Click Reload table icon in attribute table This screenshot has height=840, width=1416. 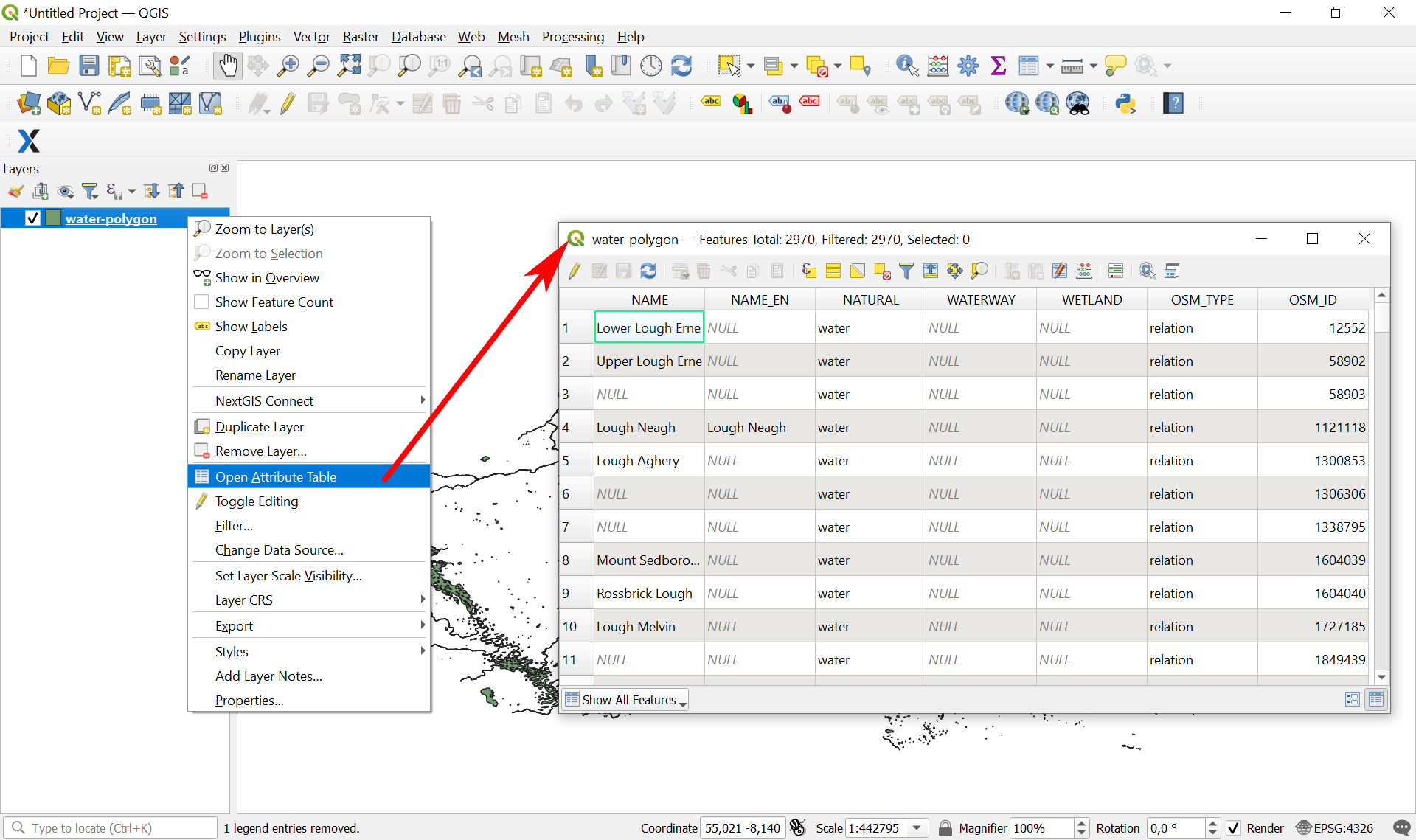point(648,271)
